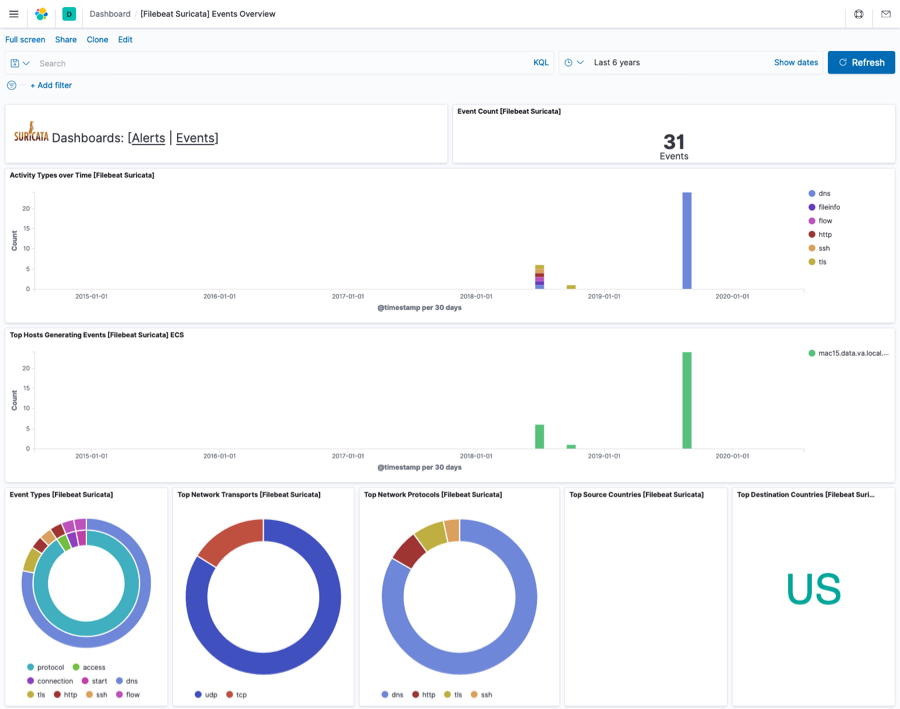Select start legend in Event Types

(x=95, y=681)
